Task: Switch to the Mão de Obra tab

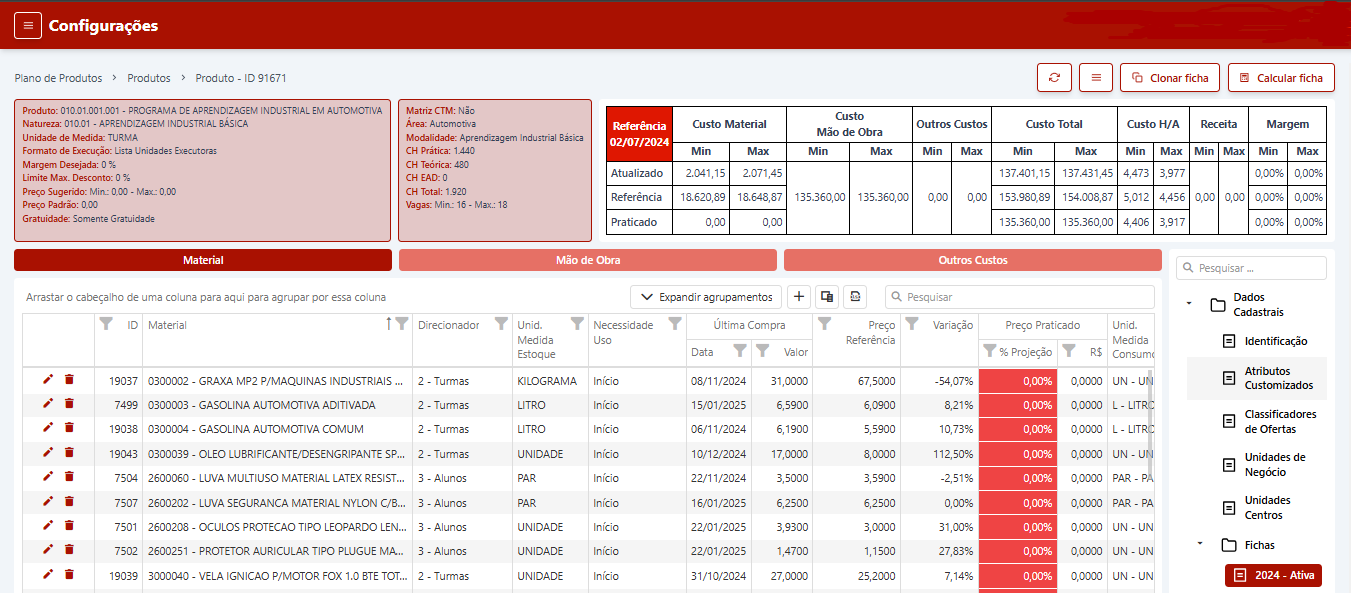Action: point(587,260)
